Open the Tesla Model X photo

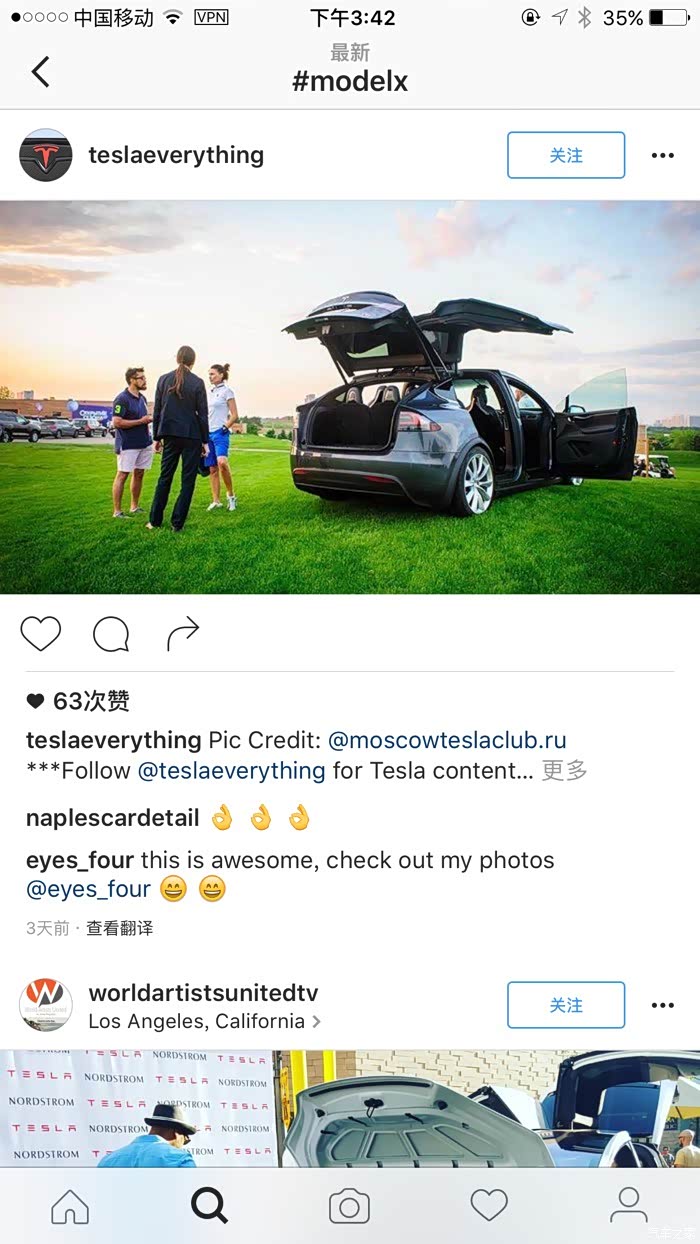(350, 397)
